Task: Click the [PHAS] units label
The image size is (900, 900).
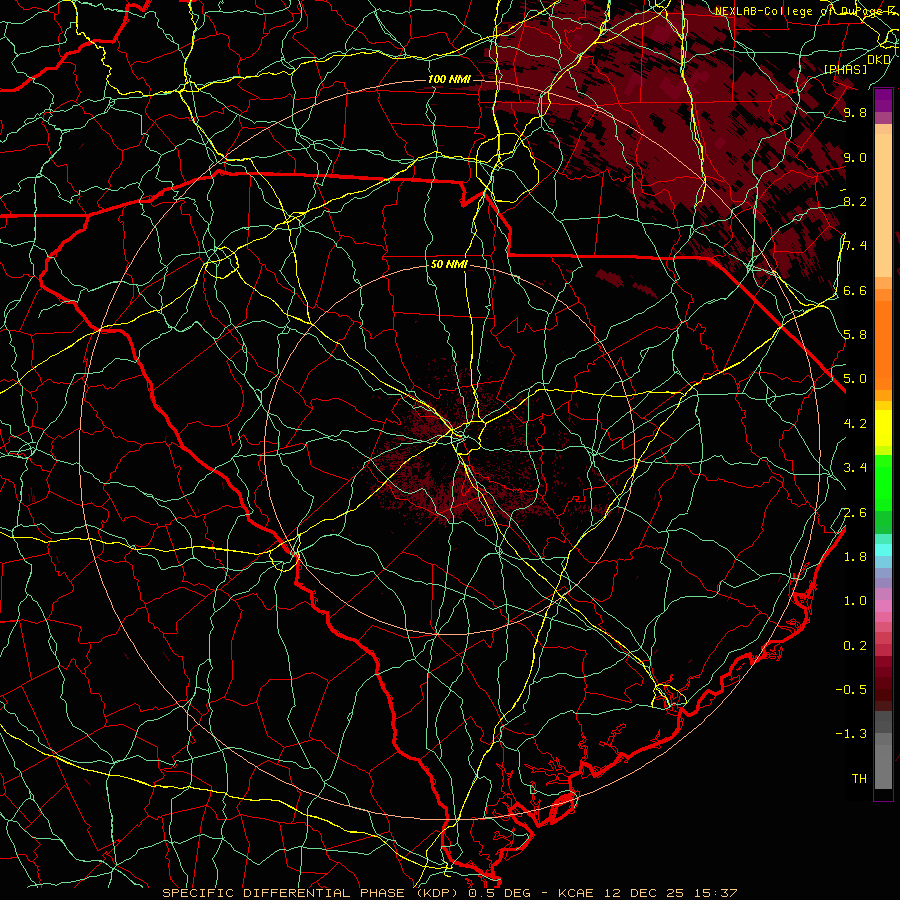Action: (845, 70)
